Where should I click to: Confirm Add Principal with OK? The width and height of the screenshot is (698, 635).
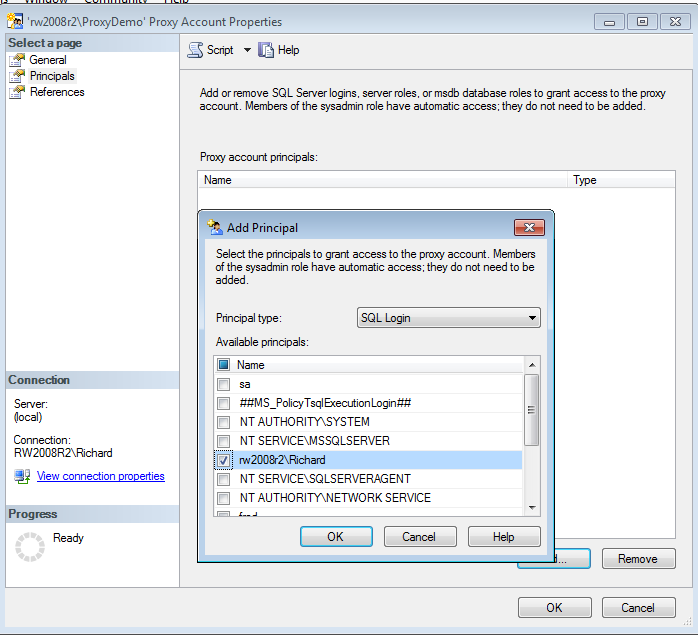point(336,537)
